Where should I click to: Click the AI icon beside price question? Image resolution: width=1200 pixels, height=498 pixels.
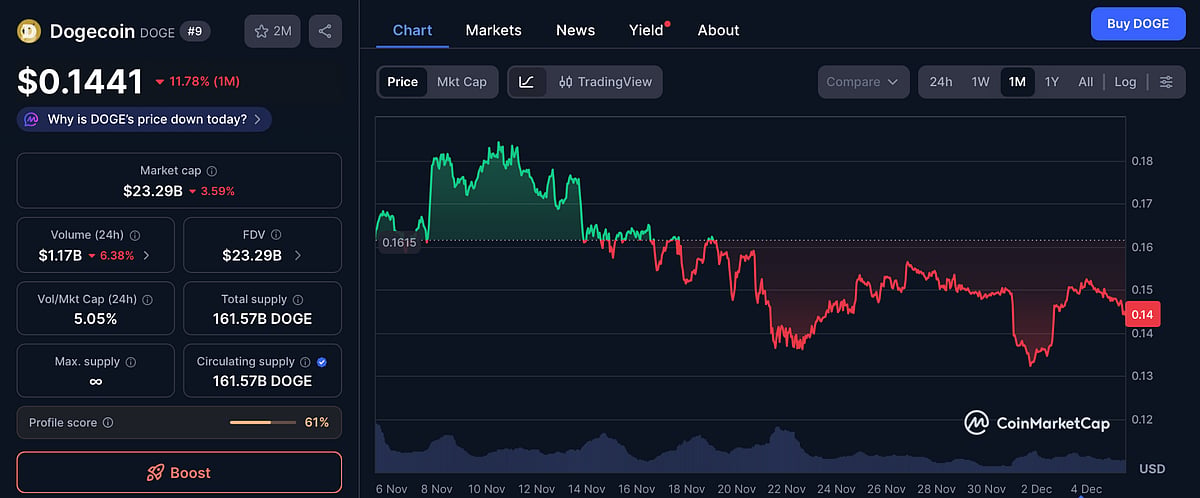pyautogui.click(x=33, y=119)
